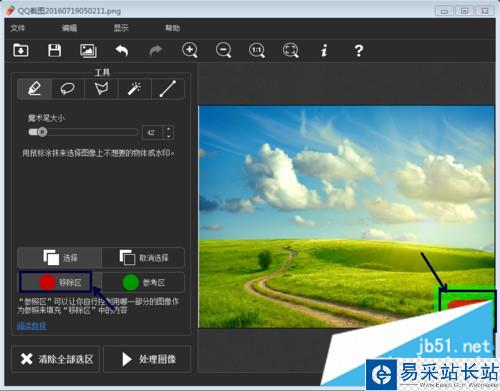Select the marker brush tool
Screen dimensions: 500x391
coord(35,89)
